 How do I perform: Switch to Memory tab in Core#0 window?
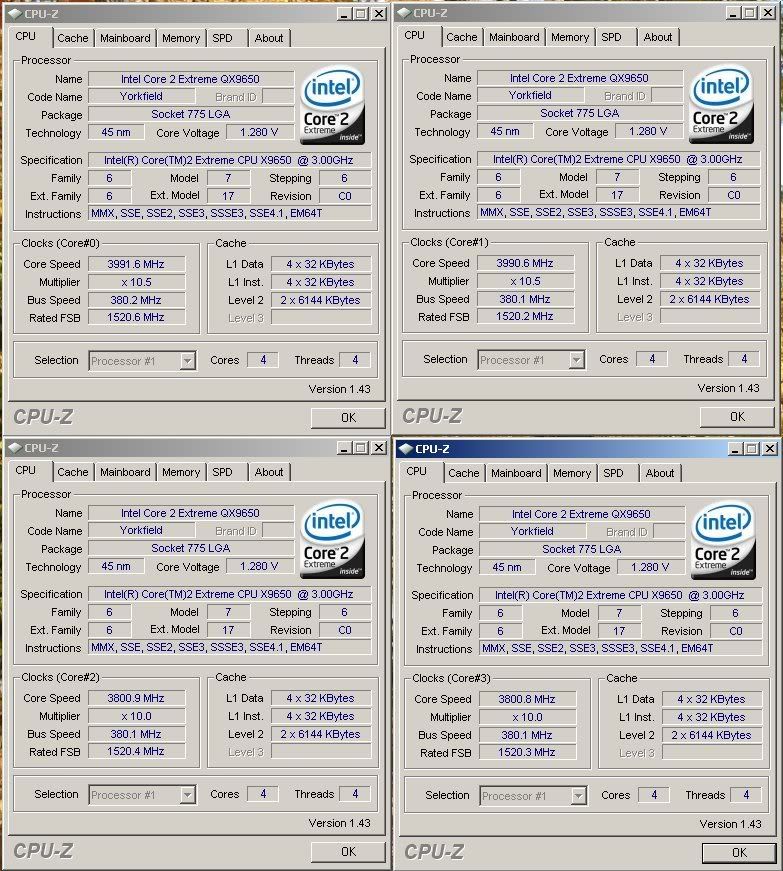181,38
